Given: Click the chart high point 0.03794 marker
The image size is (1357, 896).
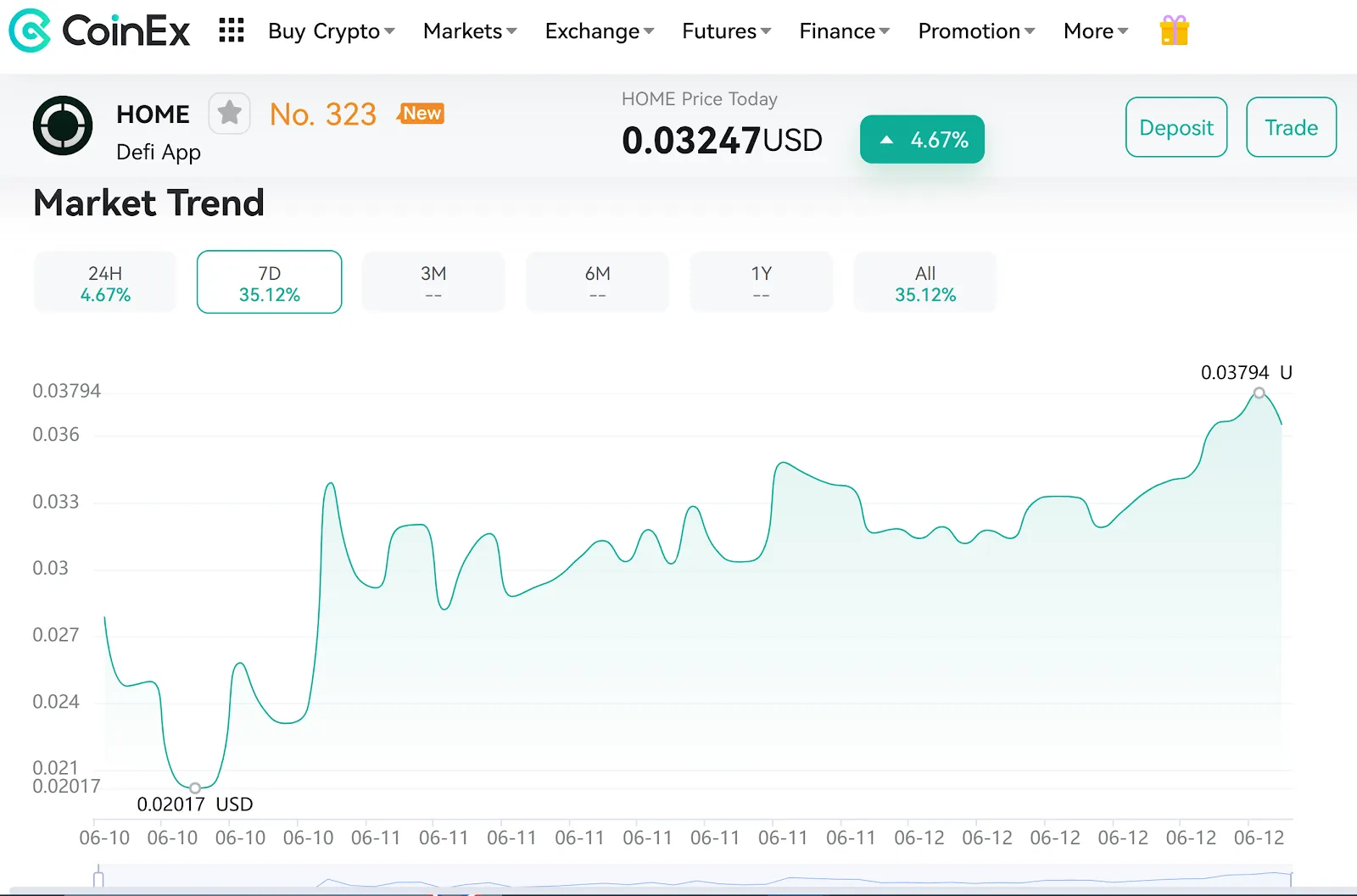Looking at the screenshot, I should pos(1259,392).
